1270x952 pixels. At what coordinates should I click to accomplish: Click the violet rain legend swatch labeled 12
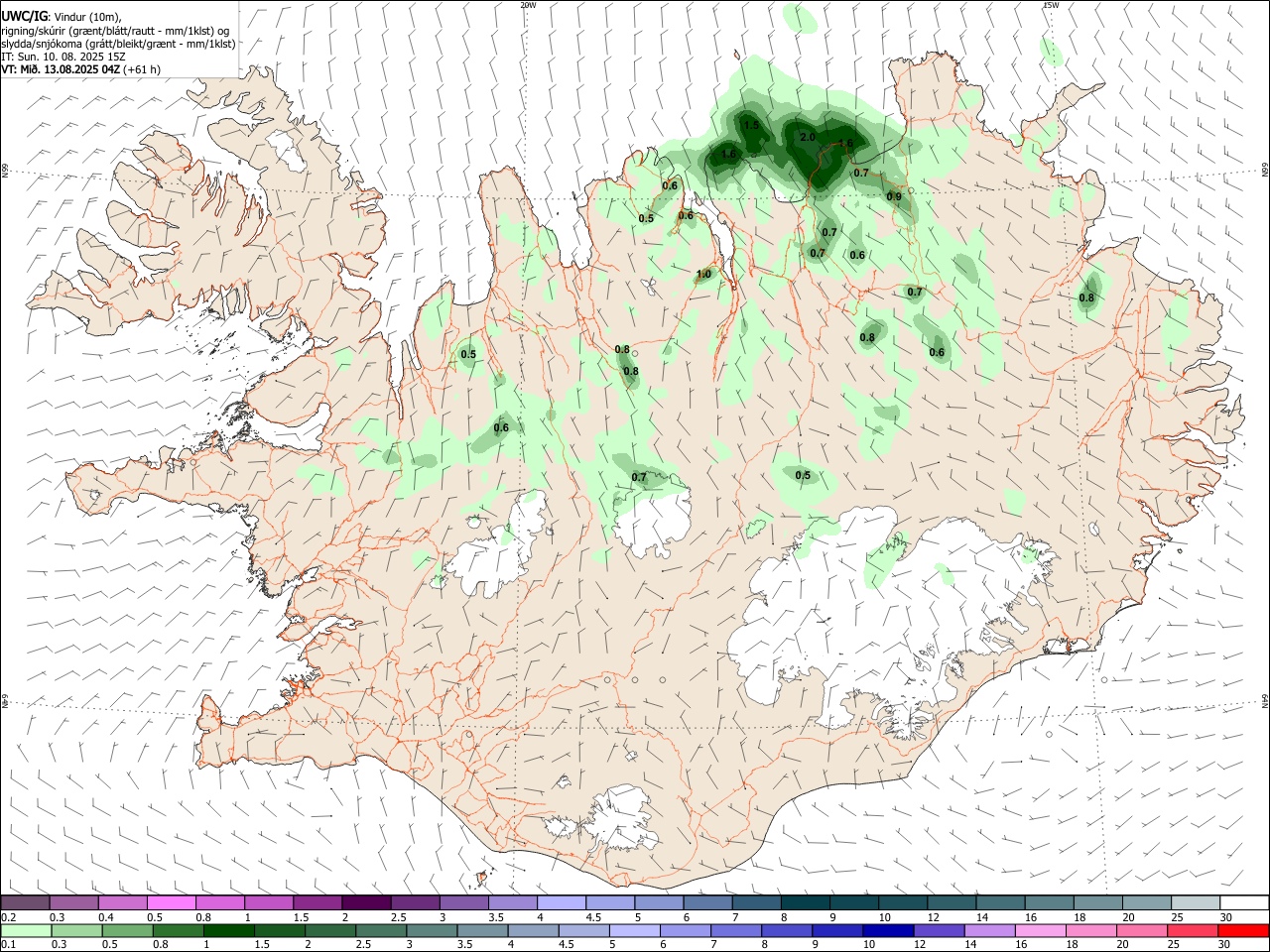937,930
